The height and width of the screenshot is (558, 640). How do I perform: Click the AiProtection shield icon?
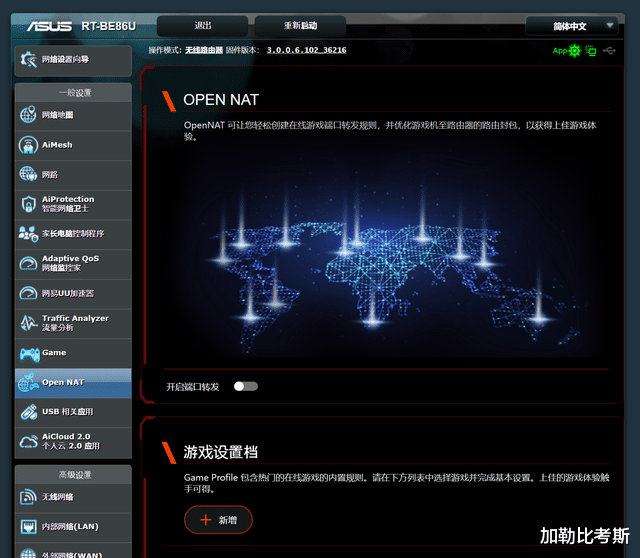pyautogui.click(x=28, y=204)
